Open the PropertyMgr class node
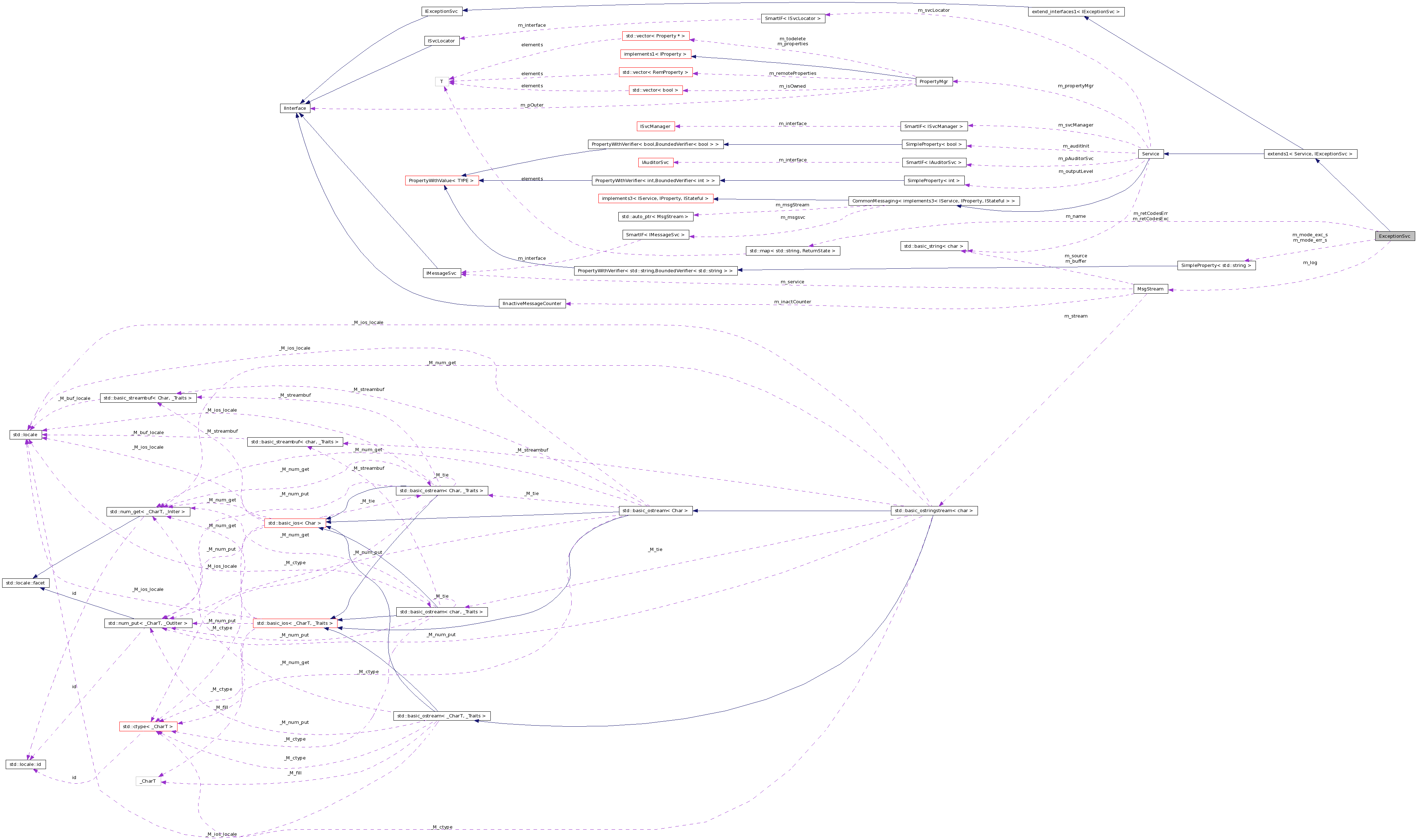Screen dimensions: 1417x840 point(934,81)
